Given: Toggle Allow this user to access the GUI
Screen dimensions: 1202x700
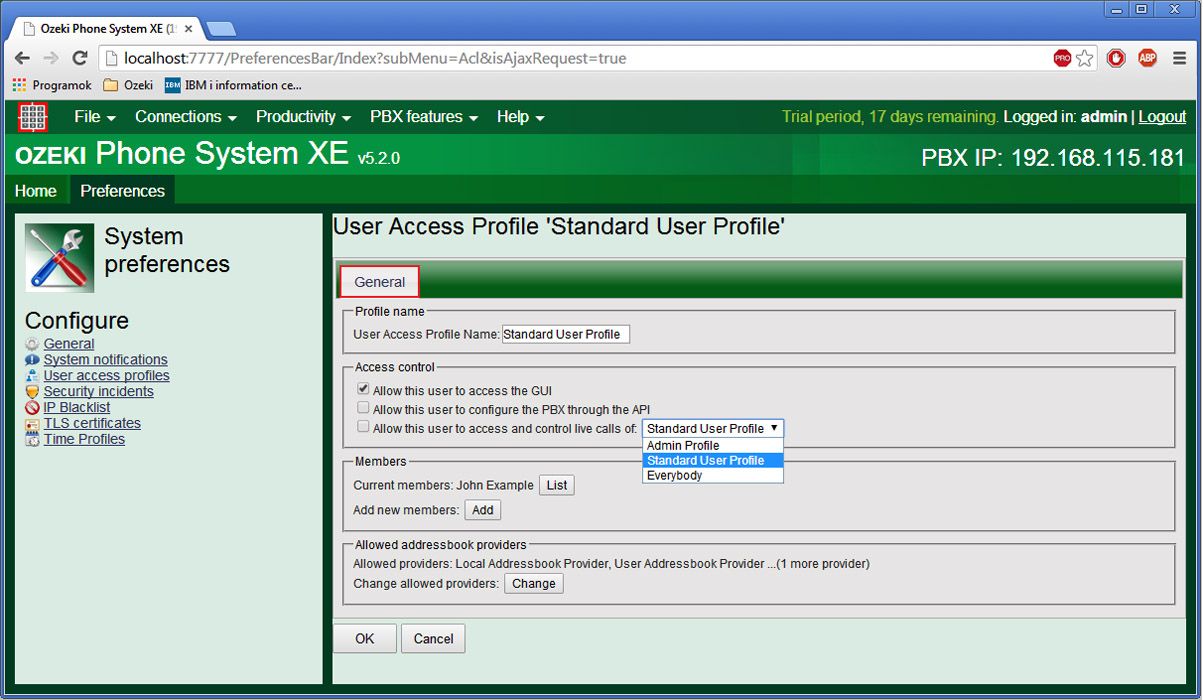Looking at the screenshot, I should (363, 389).
